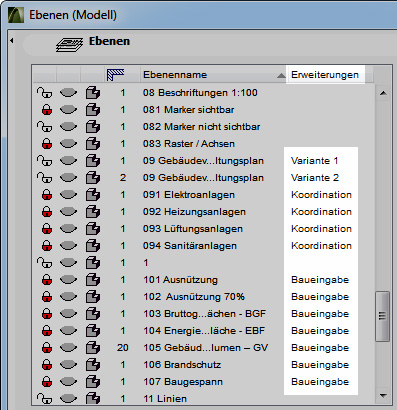Unlock the 091 Elektroanlagen layer
The image size is (397, 410).
click(47, 195)
